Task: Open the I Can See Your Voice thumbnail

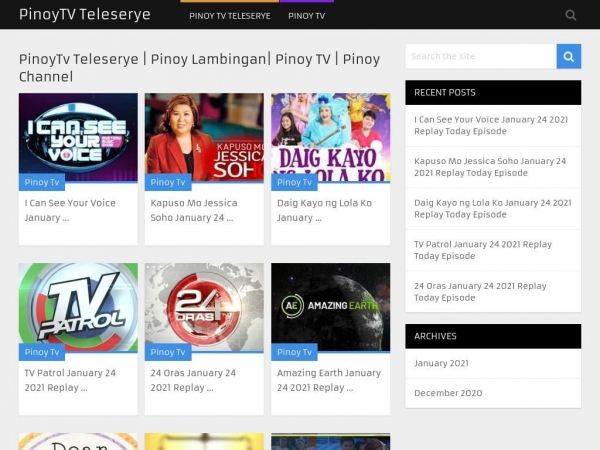Action: click(x=78, y=137)
